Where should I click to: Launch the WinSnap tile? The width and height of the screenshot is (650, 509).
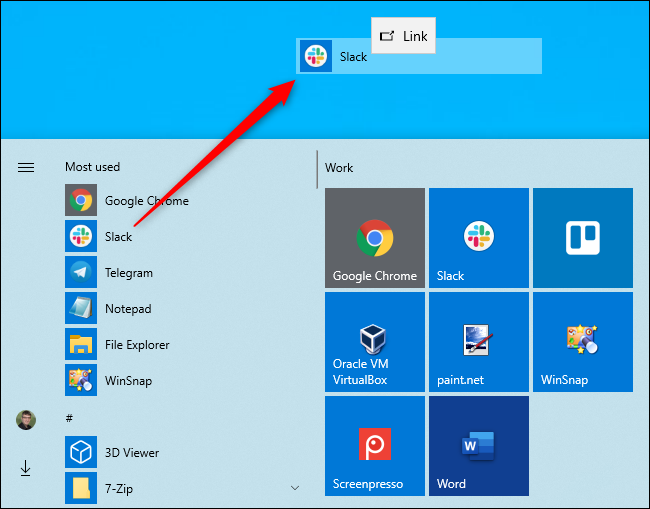click(x=582, y=342)
